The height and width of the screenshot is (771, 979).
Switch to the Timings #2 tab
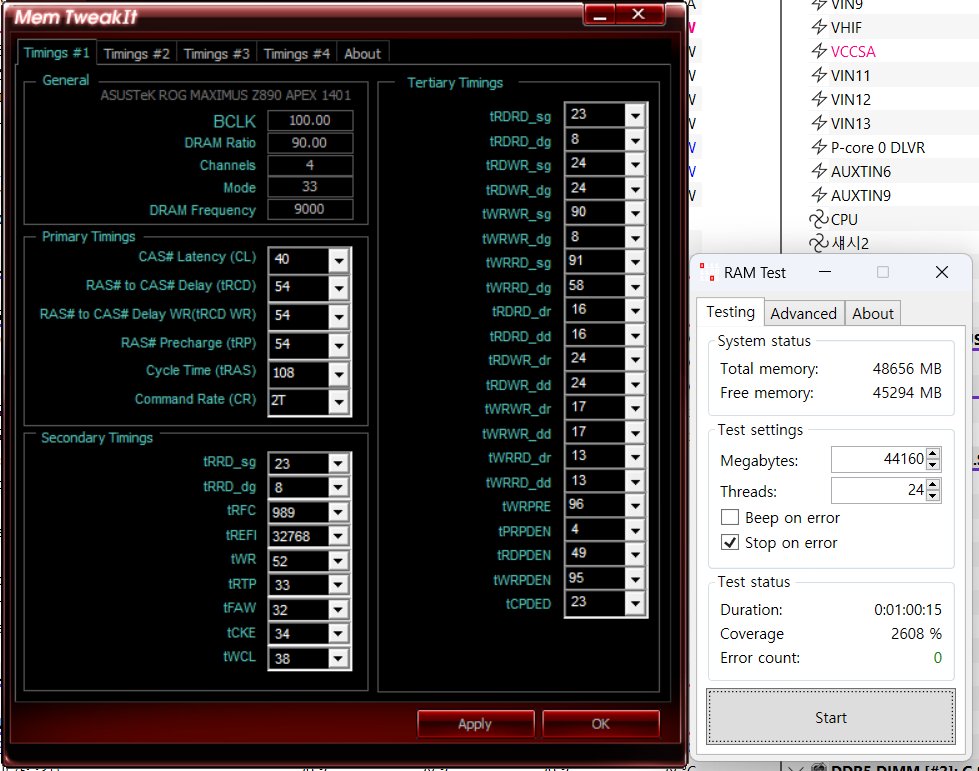pos(136,54)
